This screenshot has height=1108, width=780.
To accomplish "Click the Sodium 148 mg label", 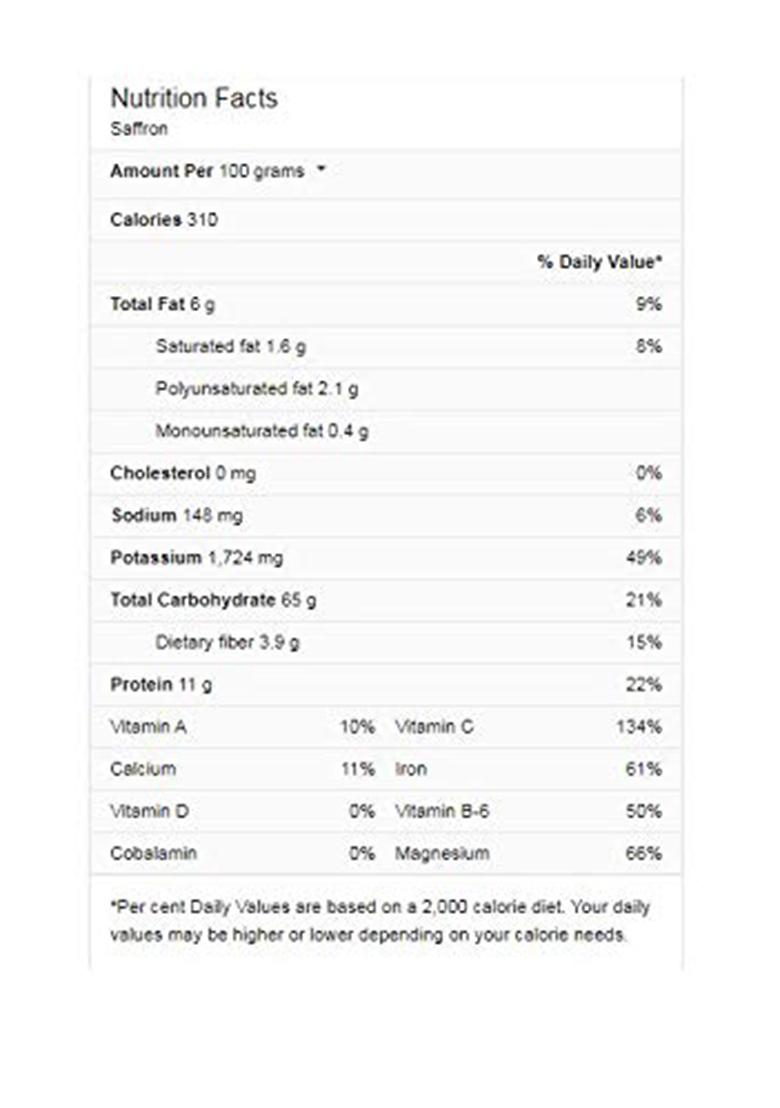I will 176,516.
